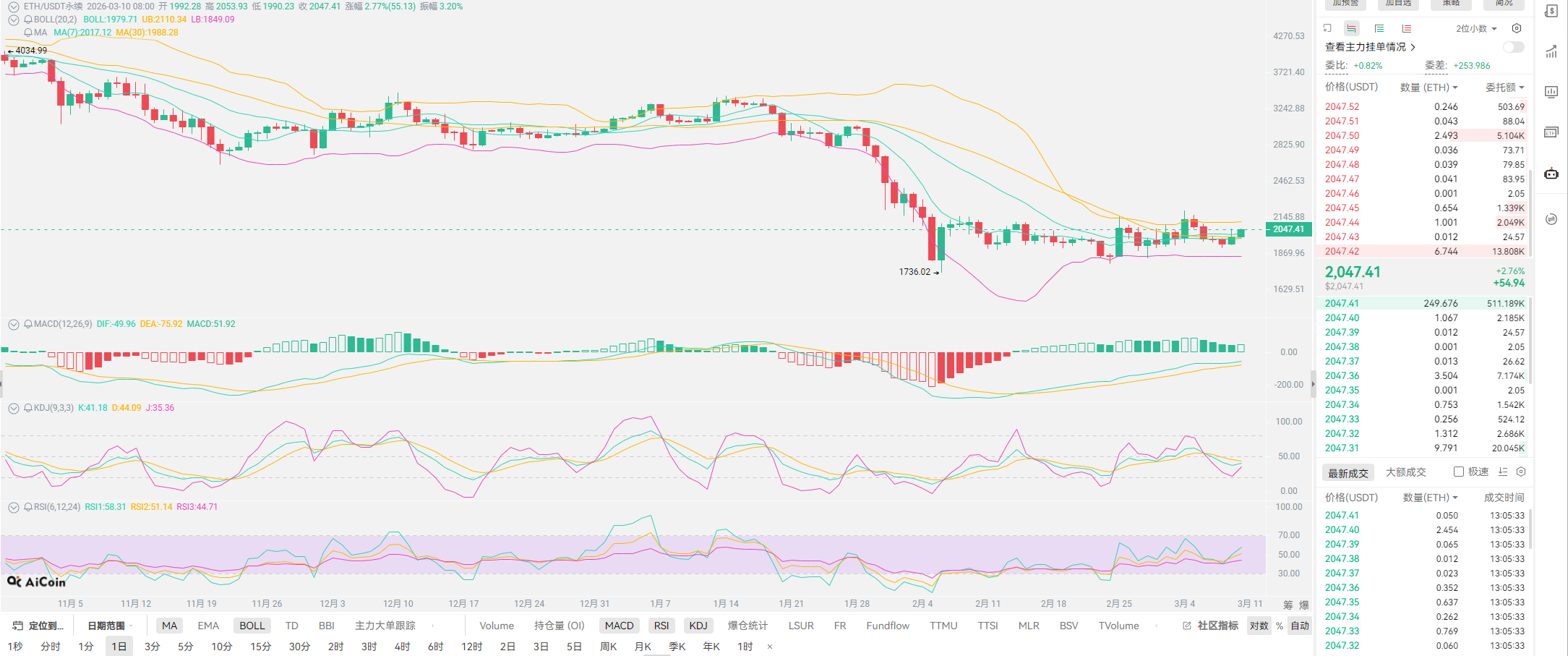Open the dollar document sidebar icon
The height and width of the screenshot is (656, 1568).
1551,11
